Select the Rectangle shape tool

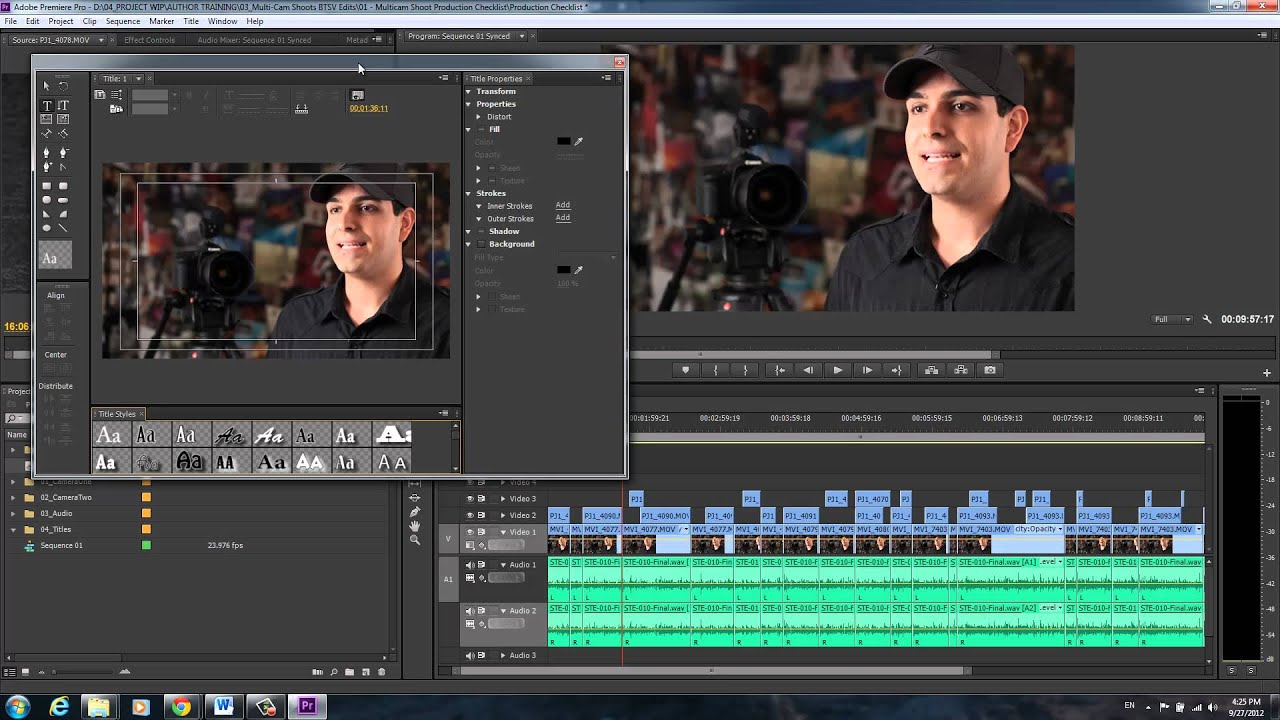coord(47,186)
